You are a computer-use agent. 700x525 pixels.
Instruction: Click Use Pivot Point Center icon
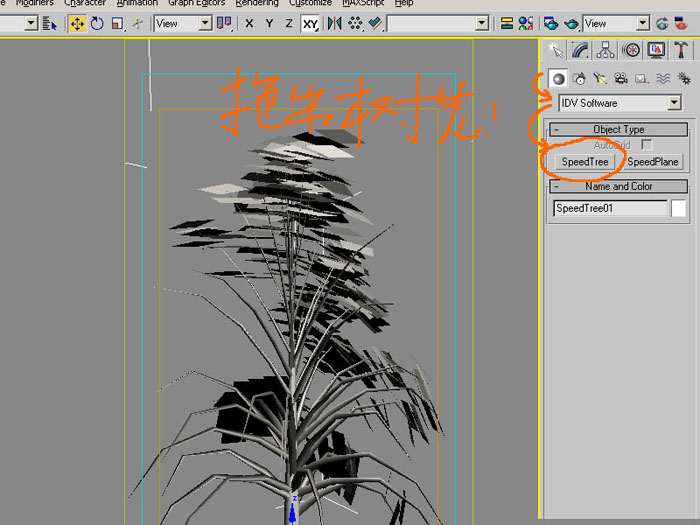click(x=224, y=23)
